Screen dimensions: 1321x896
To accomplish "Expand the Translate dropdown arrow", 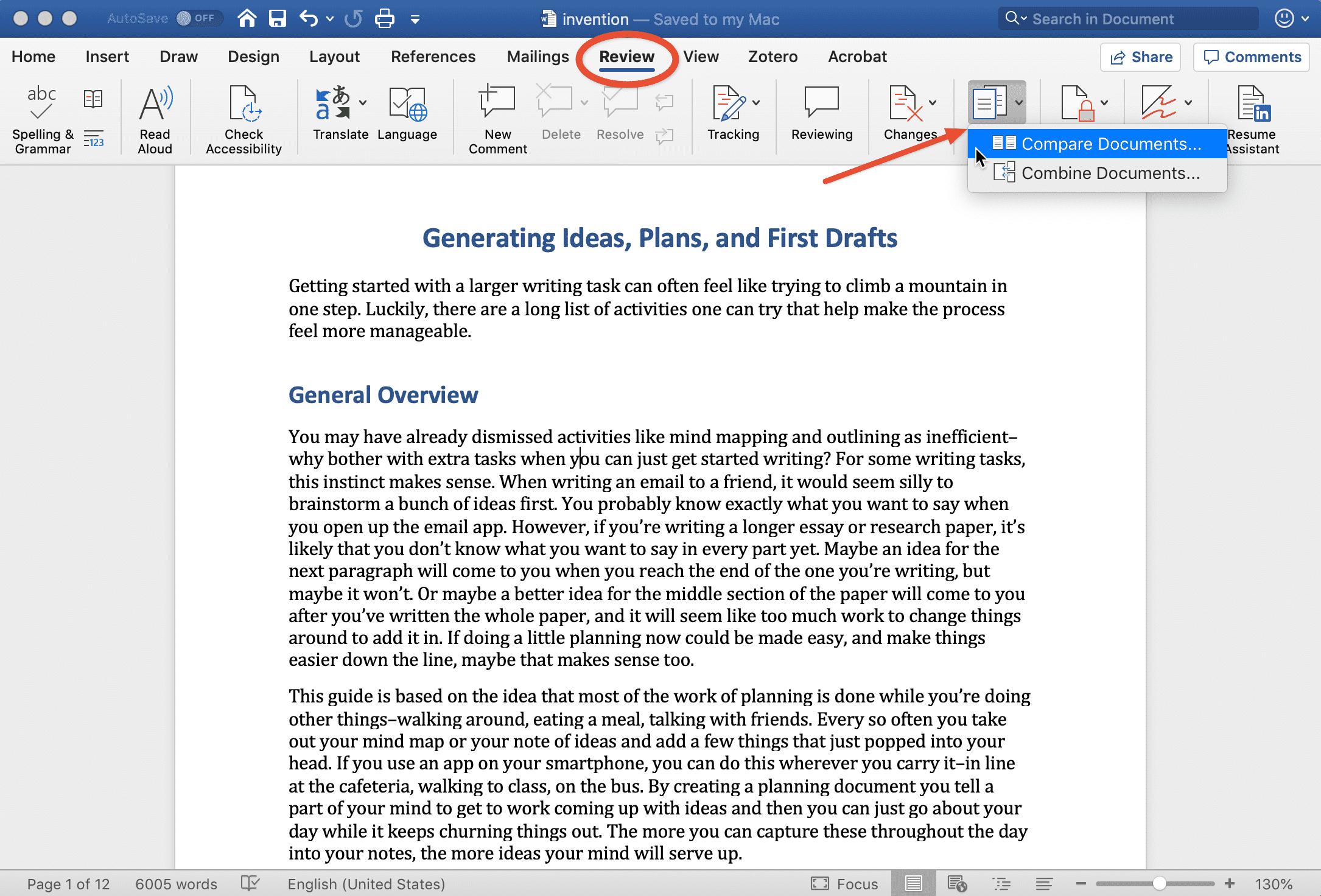I will click(x=363, y=103).
